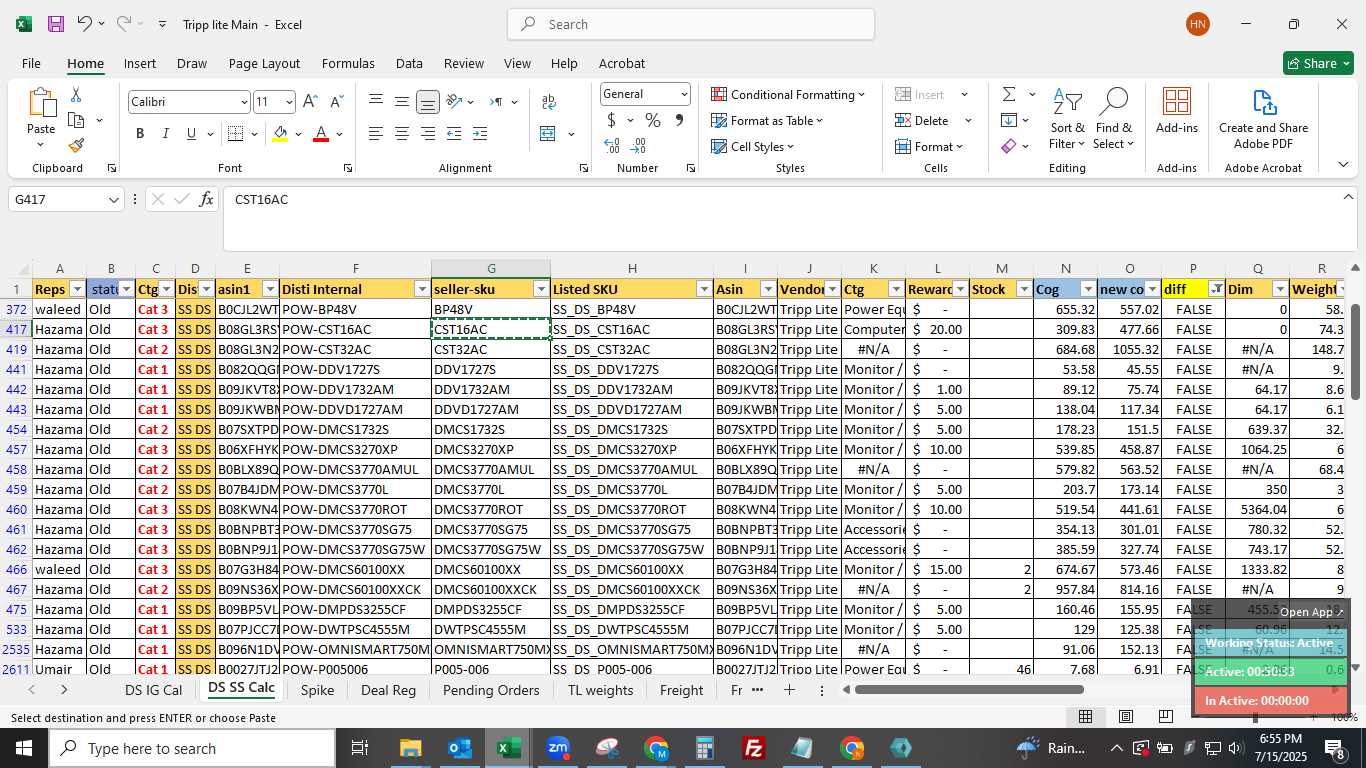Image resolution: width=1366 pixels, height=768 pixels.
Task: Apply Comma Style format
Action: coord(680,120)
